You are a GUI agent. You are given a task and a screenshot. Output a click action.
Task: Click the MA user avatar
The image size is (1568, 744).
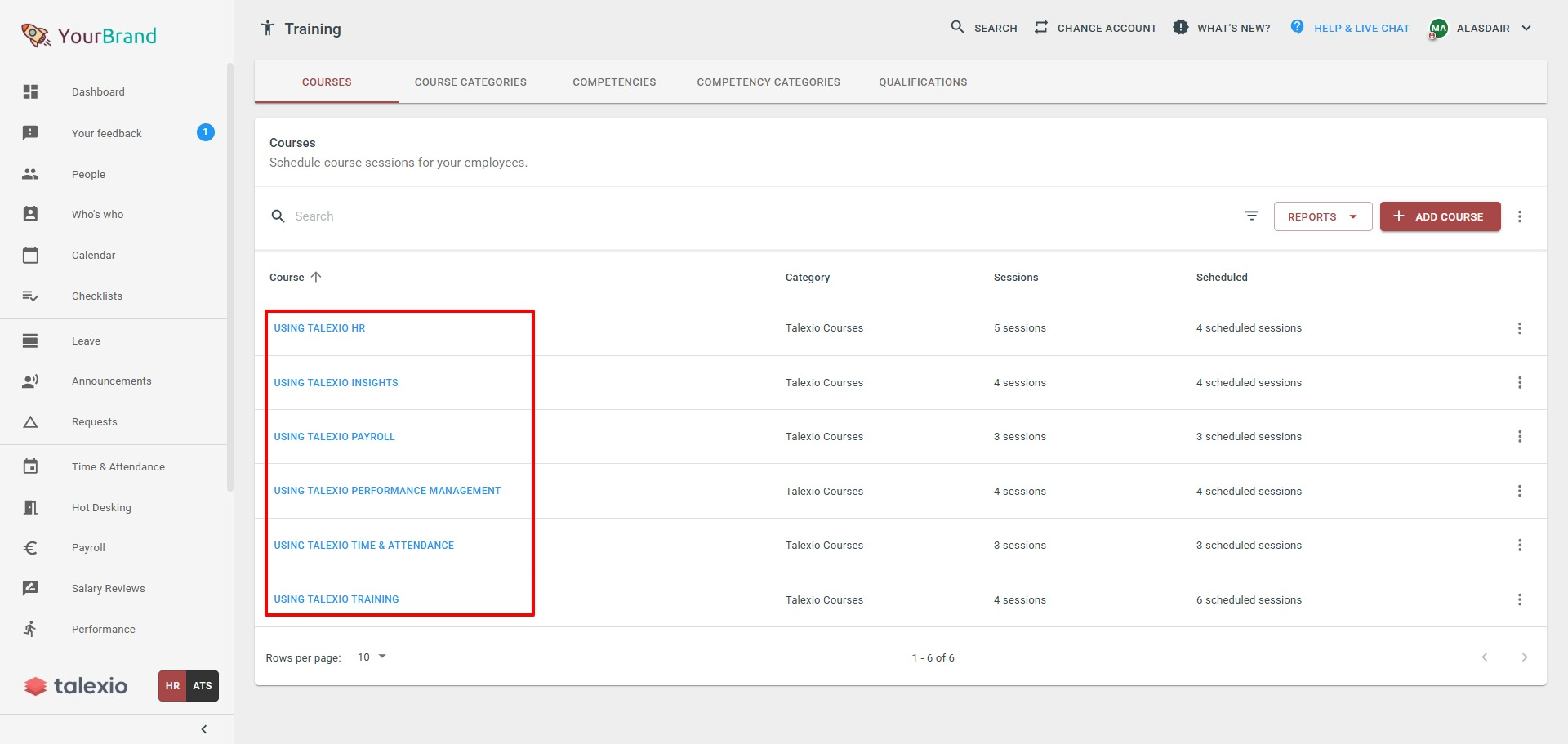1438,28
